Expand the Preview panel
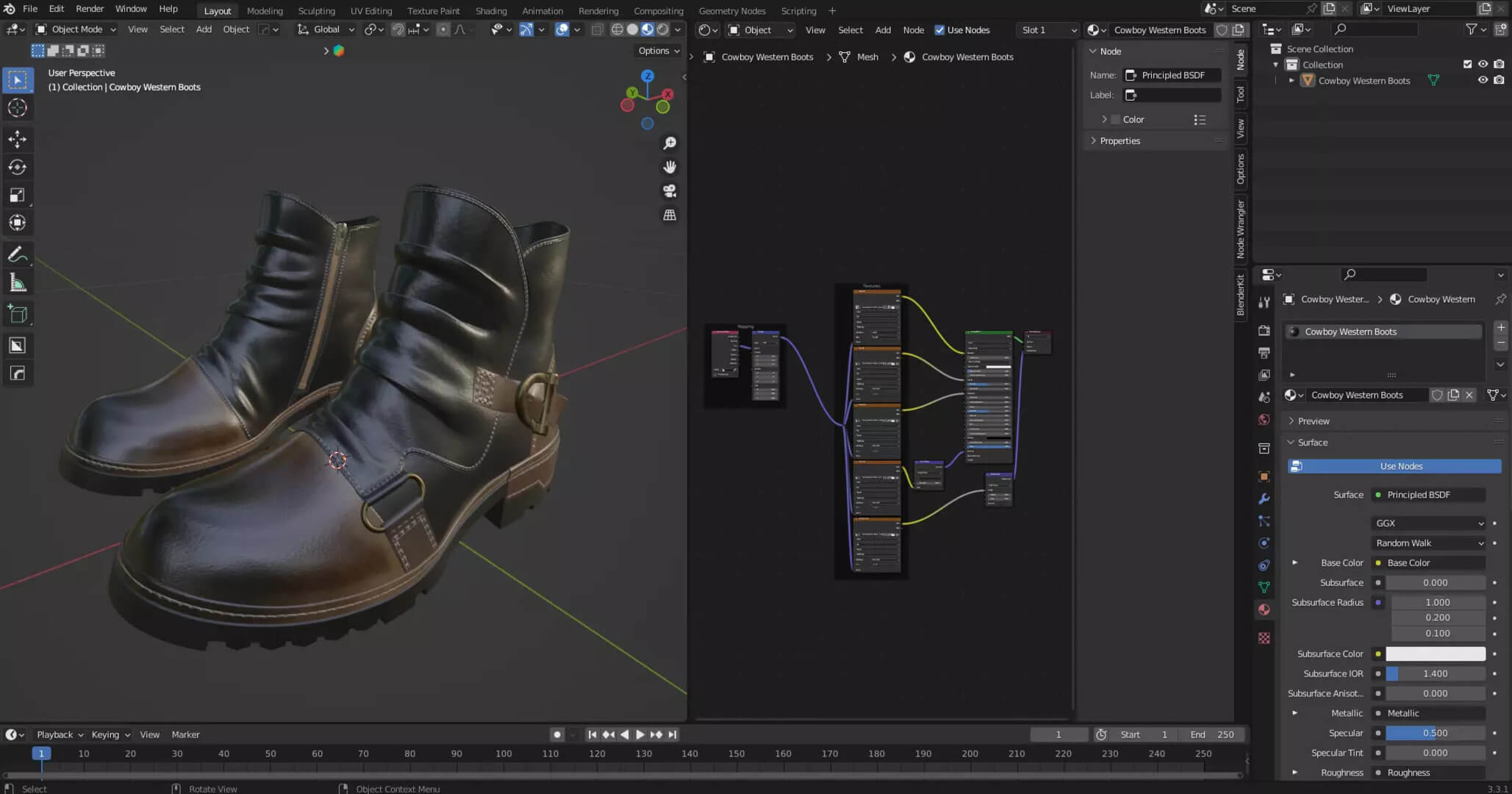The image size is (1512, 794). coord(1314,421)
